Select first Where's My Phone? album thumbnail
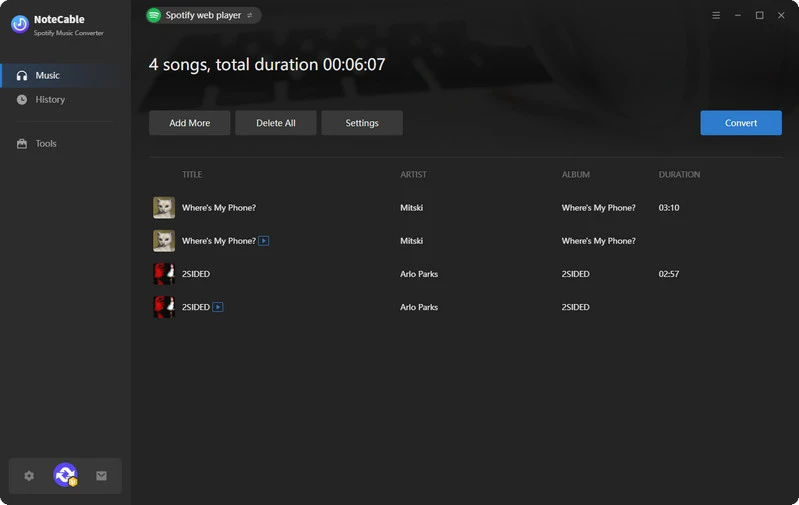 [x=164, y=208]
